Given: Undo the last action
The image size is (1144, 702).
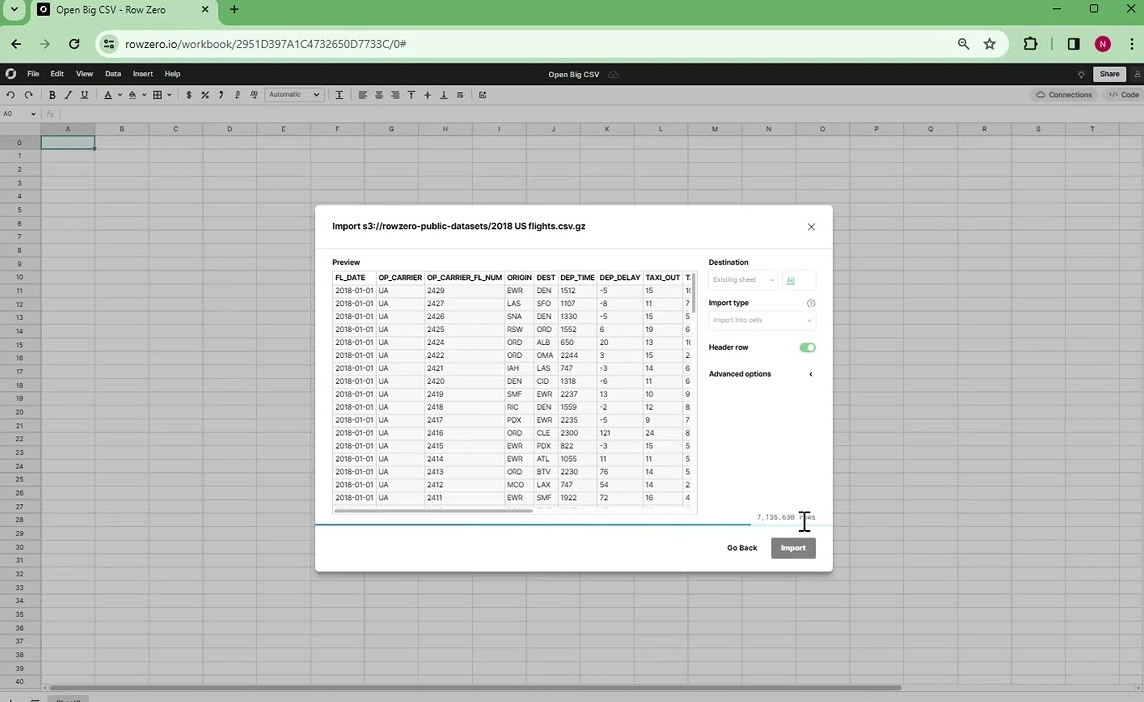Looking at the screenshot, I should (x=10, y=95).
